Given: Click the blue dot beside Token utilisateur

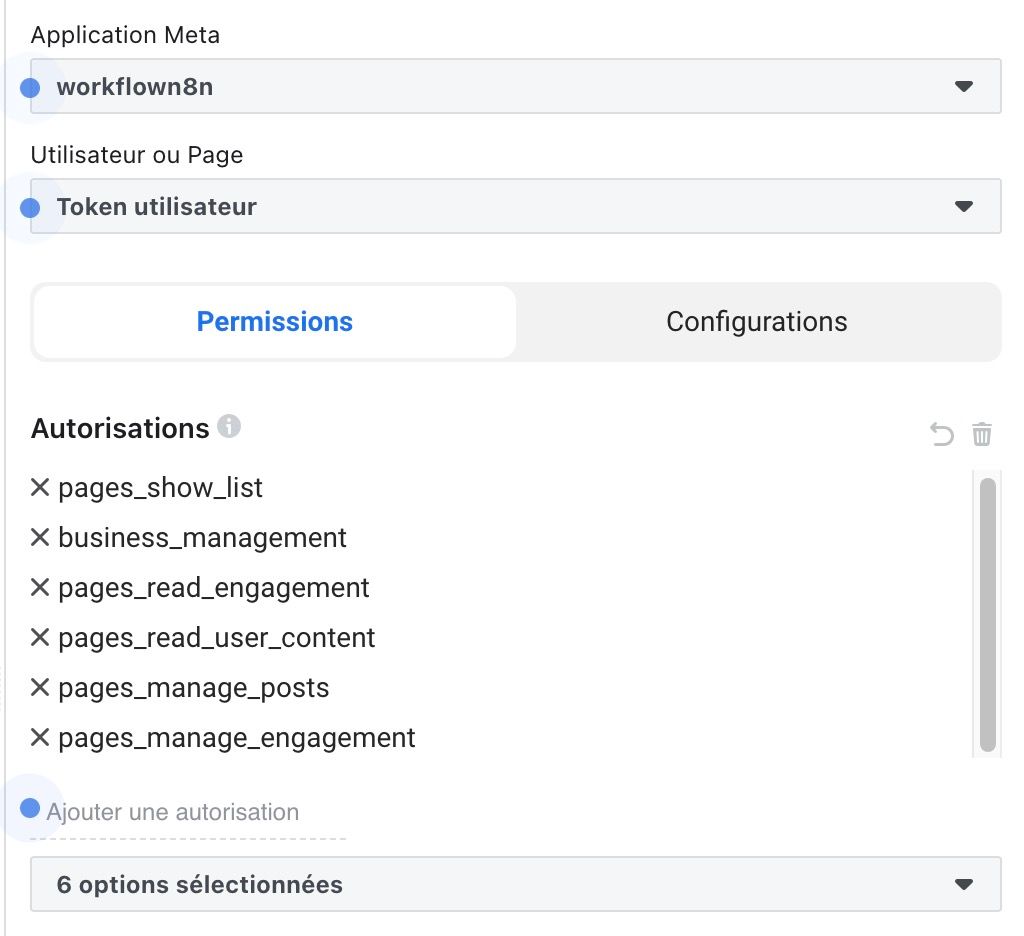Looking at the screenshot, I should click(30, 207).
